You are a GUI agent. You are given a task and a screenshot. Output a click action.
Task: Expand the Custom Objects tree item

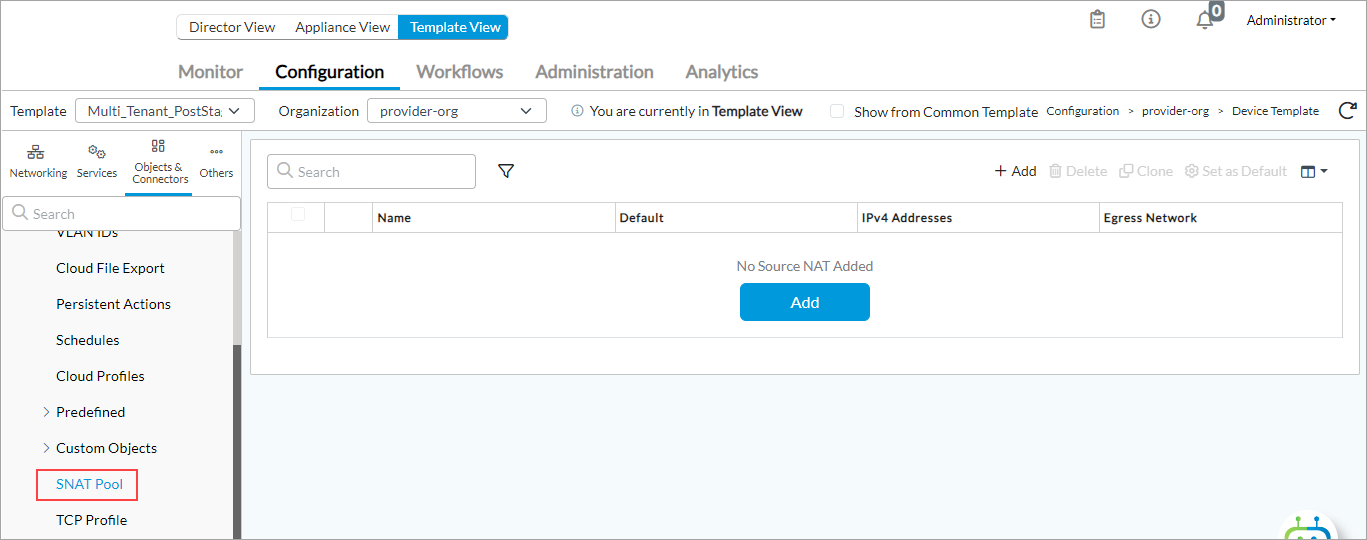pyautogui.click(x=46, y=448)
